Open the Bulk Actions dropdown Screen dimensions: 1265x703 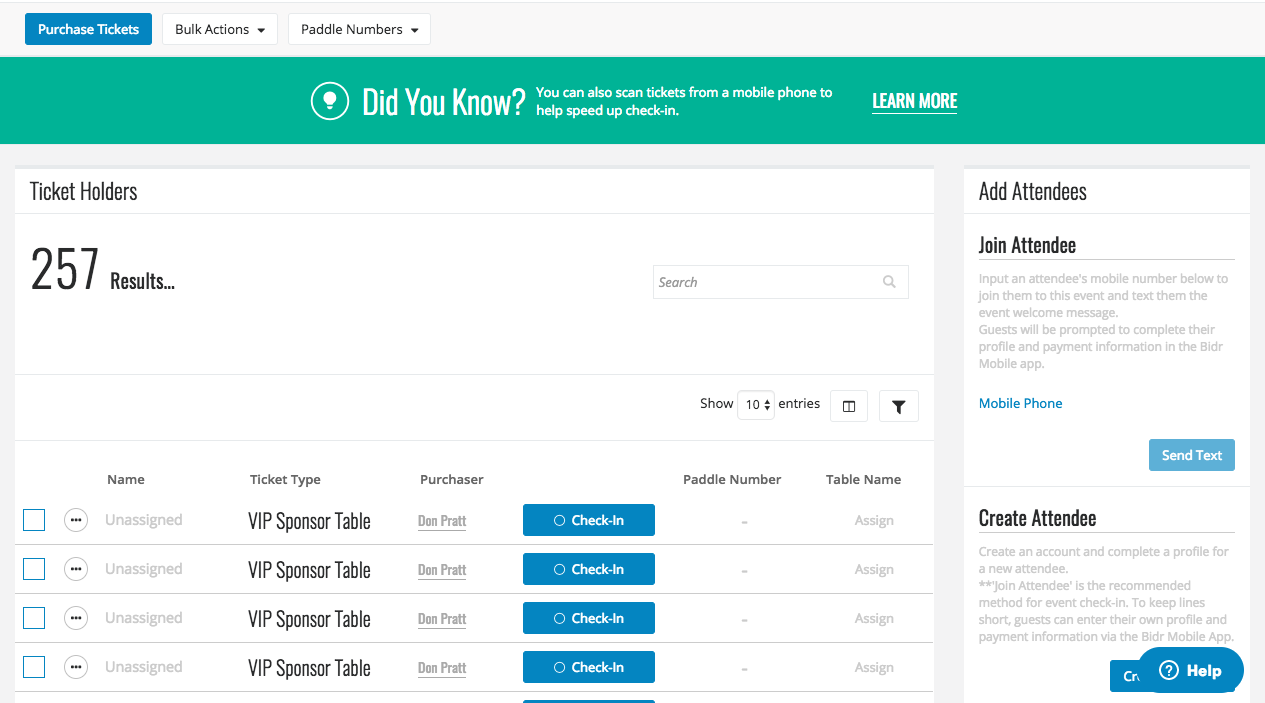click(x=219, y=29)
